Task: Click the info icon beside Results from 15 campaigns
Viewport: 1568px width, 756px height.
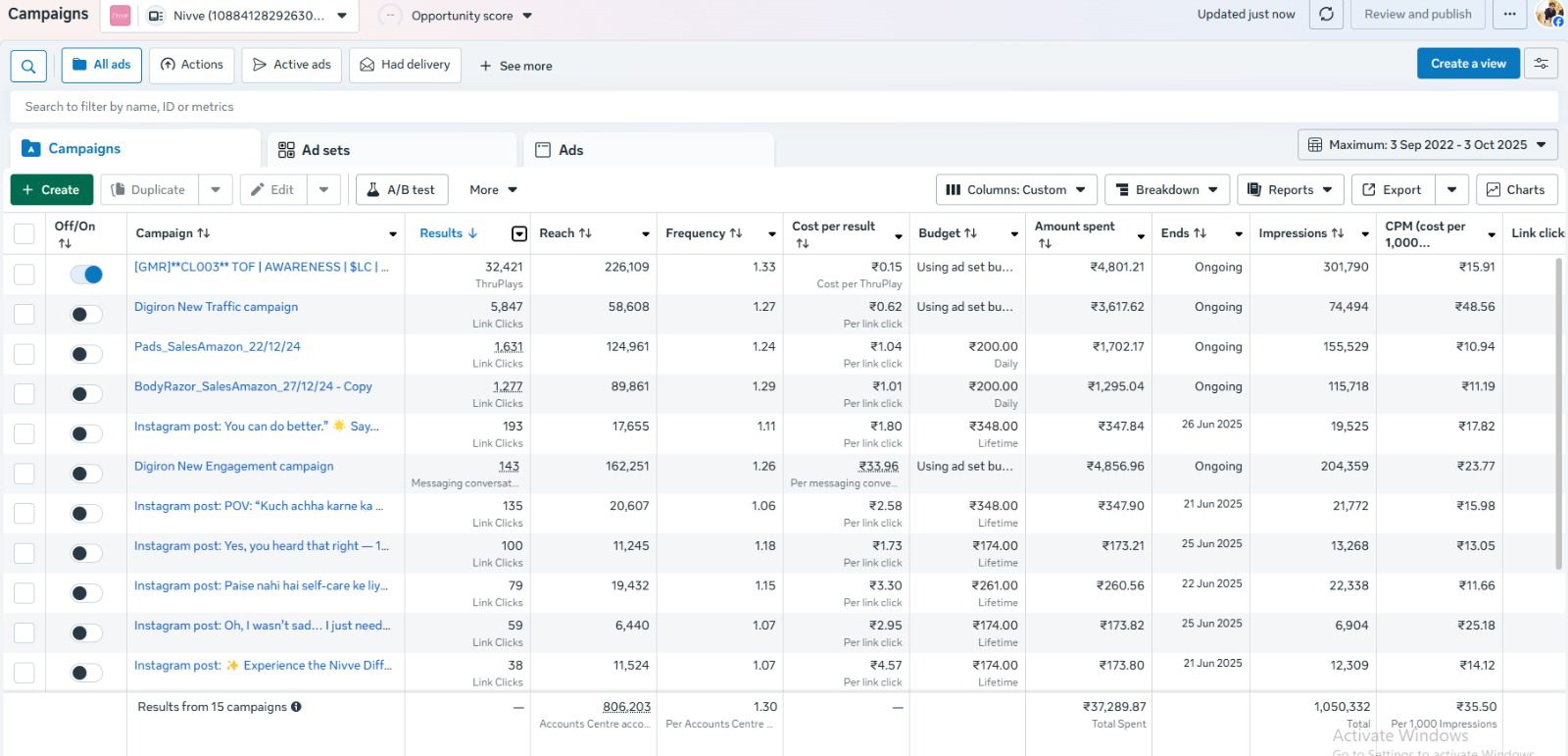Action: tap(296, 707)
